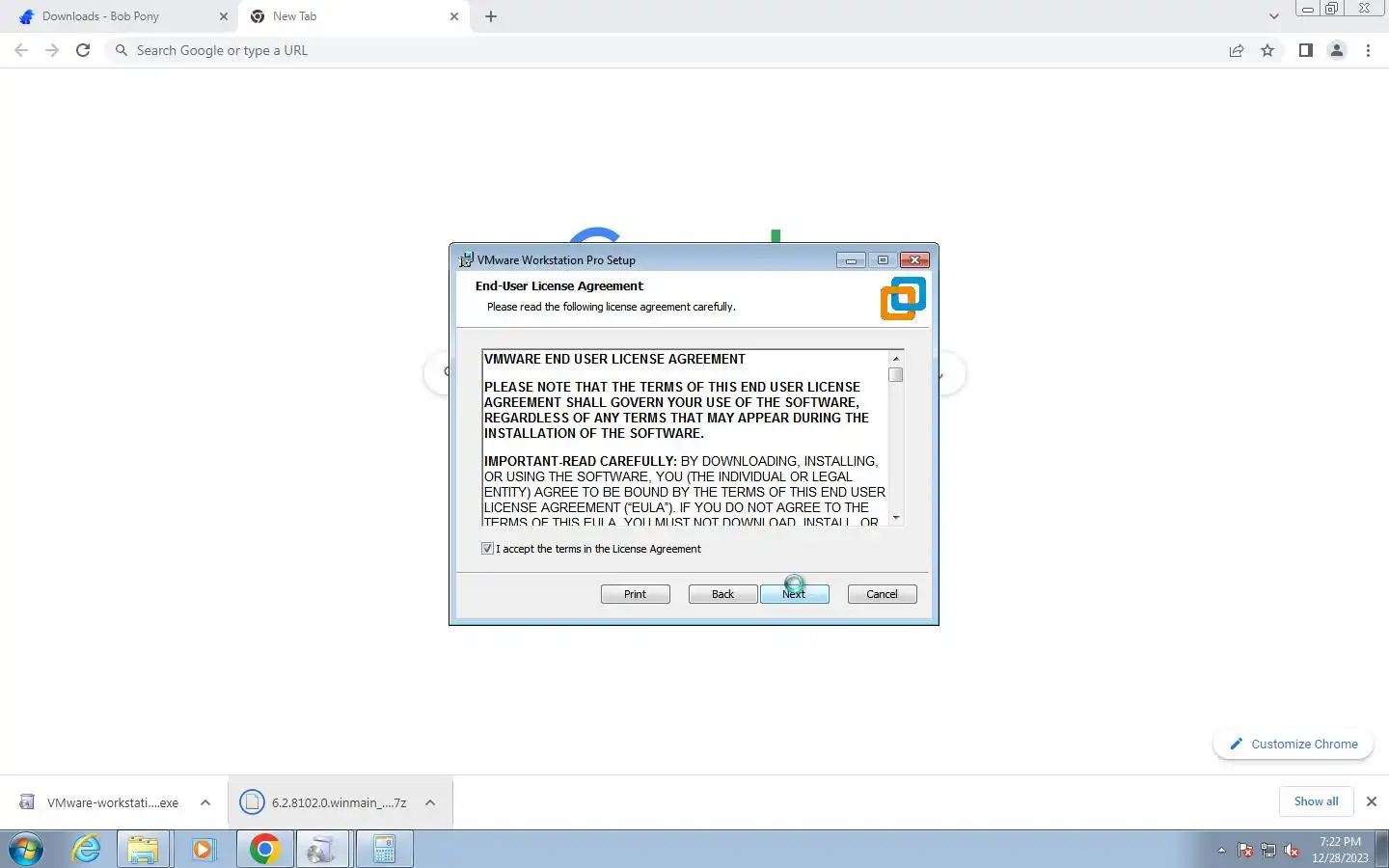Launch Internet Explorer from taskbar

(x=87, y=850)
